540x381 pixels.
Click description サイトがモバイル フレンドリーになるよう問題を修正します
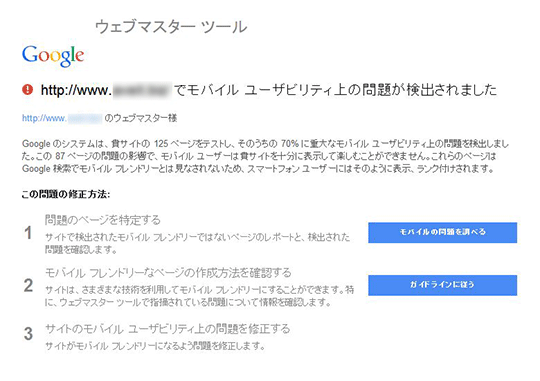click(155, 346)
